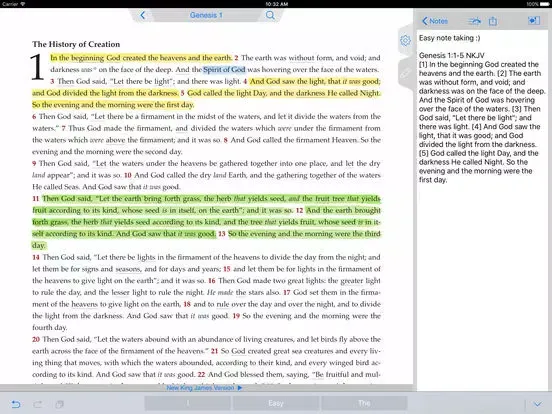Tap red verse number 21
This screenshot has width=552, height=414.
pyautogui.click(x=214, y=351)
